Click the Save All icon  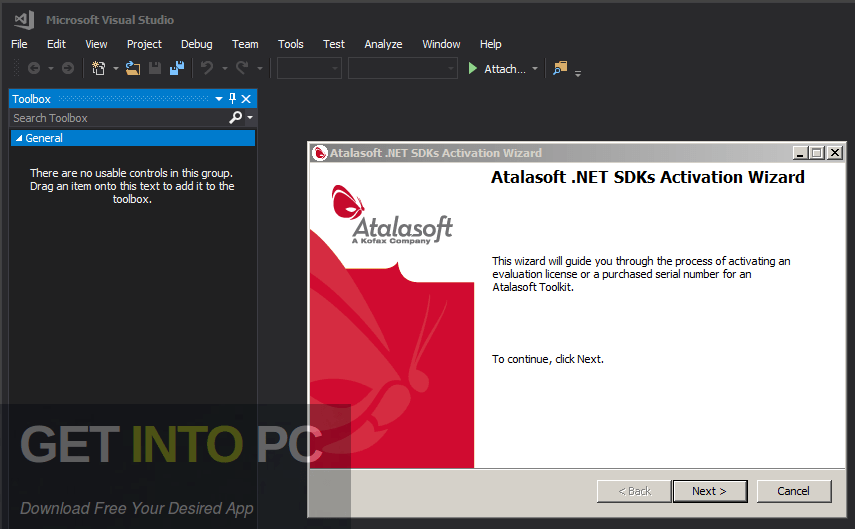(177, 68)
